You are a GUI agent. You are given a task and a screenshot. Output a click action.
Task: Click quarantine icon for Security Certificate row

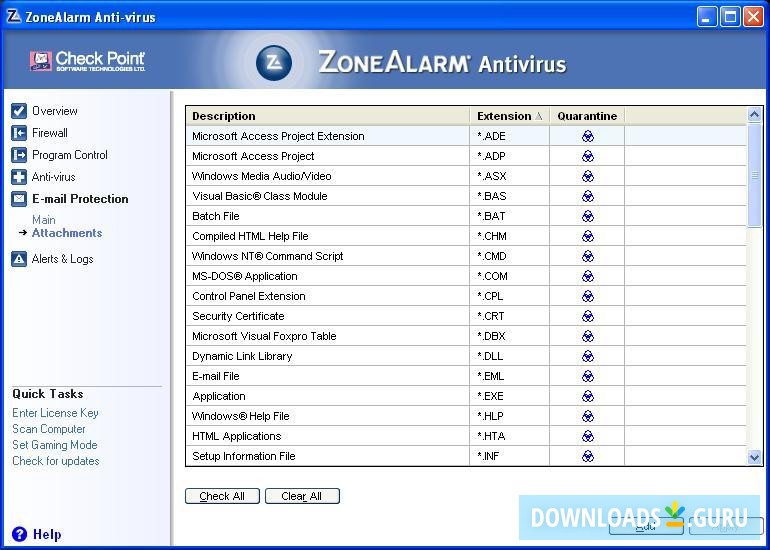coord(588,316)
